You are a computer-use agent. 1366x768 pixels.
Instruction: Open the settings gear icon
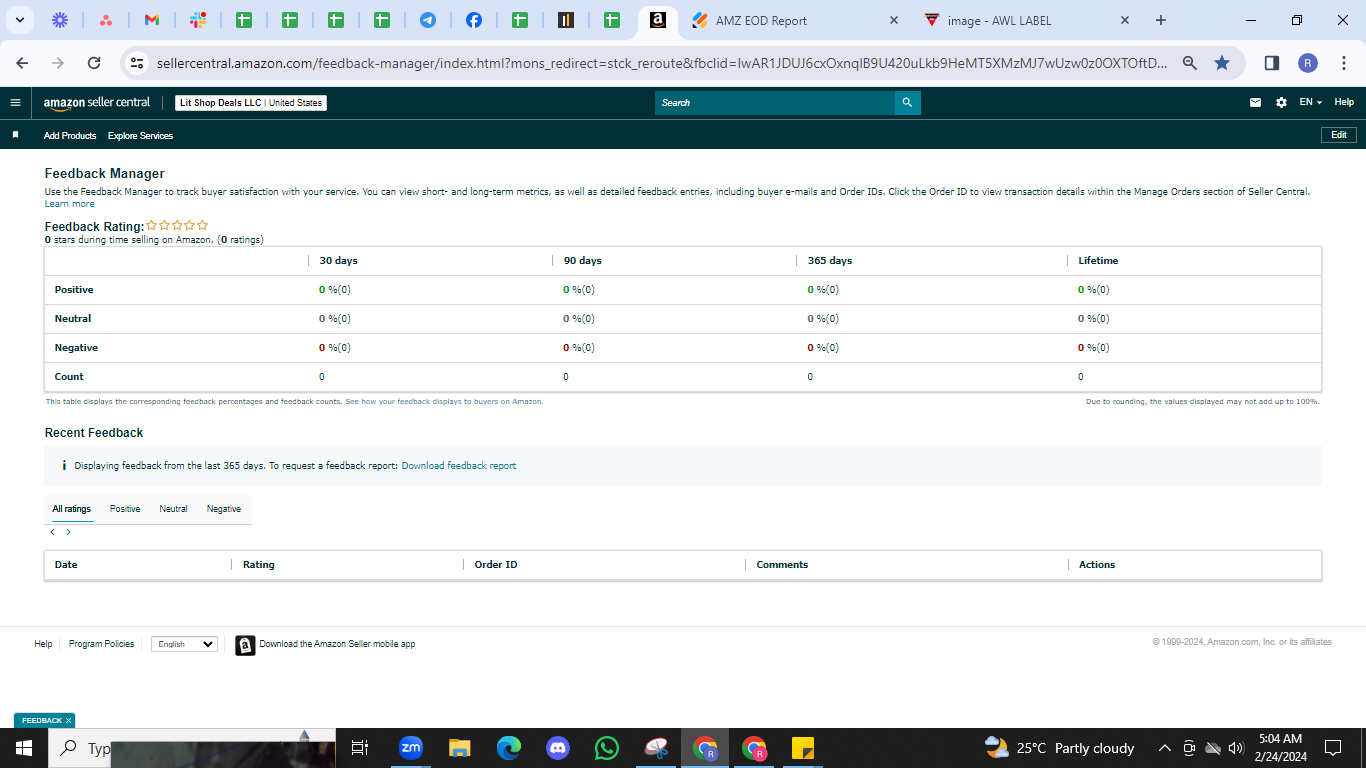1281,103
